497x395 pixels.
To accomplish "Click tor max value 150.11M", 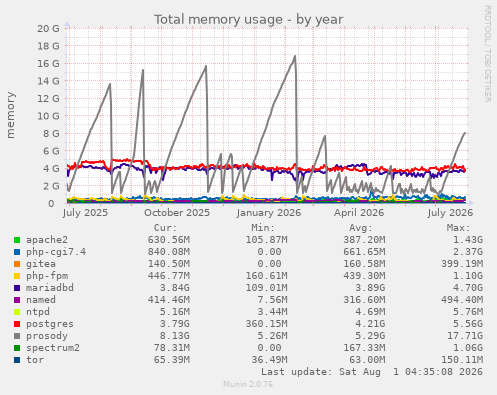I will click(x=462, y=360).
